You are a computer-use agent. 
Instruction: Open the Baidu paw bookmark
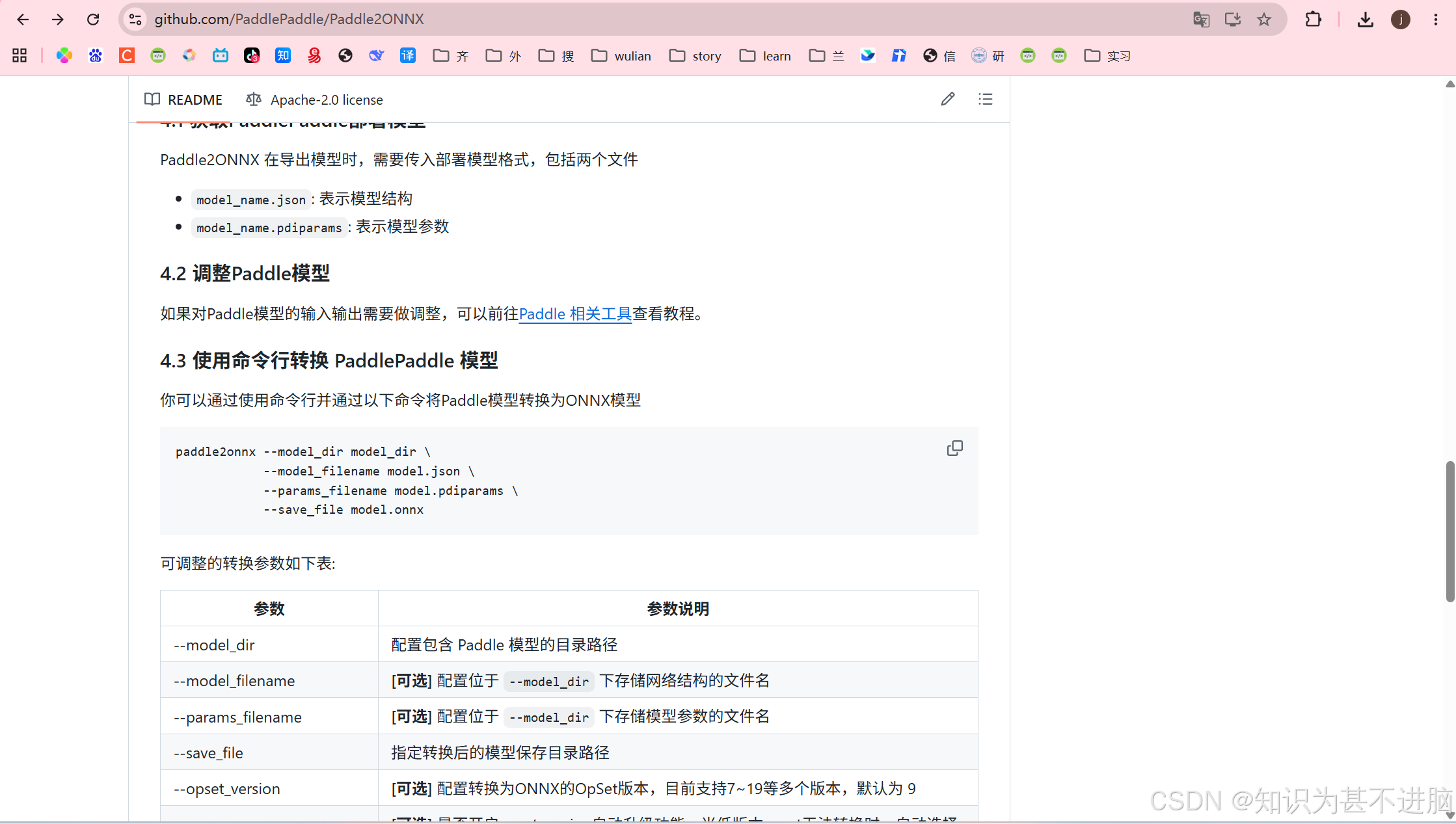coord(96,56)
